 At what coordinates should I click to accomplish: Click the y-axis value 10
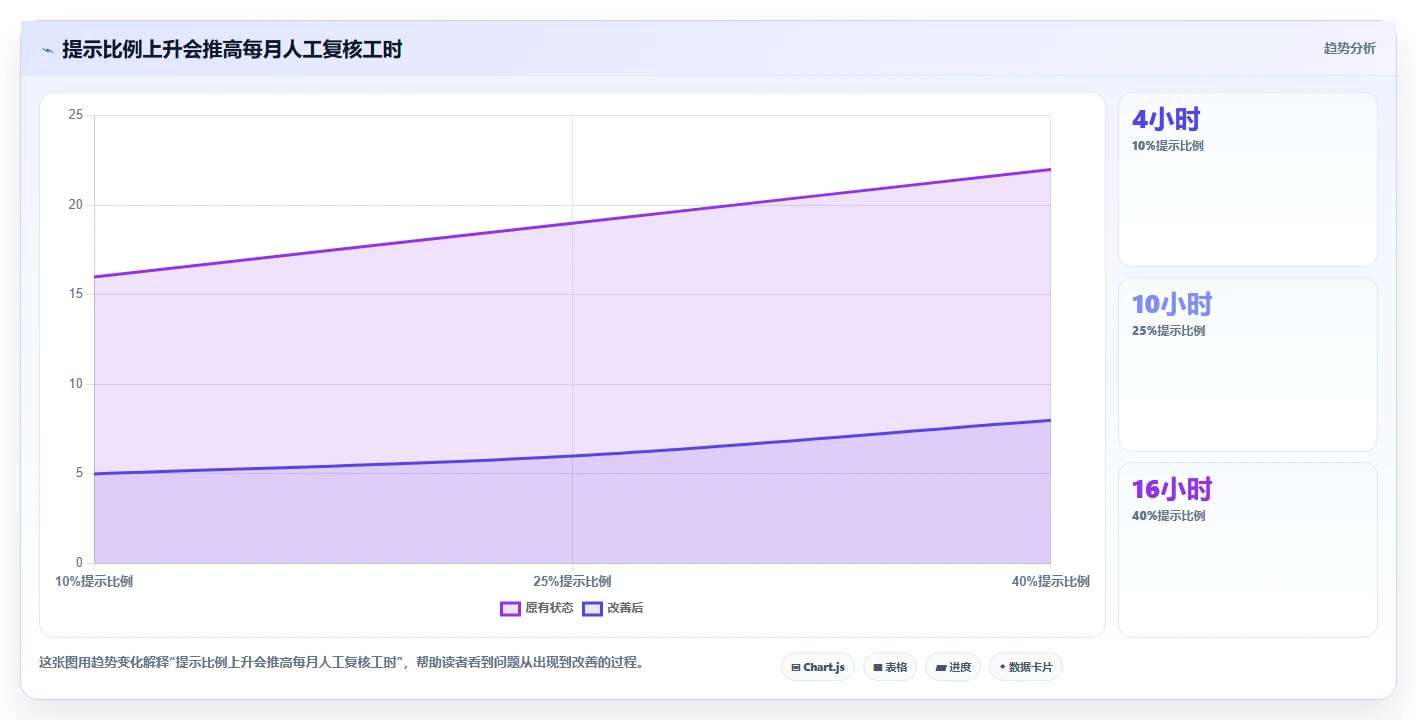pyautogui.click(x=75, y=384)
